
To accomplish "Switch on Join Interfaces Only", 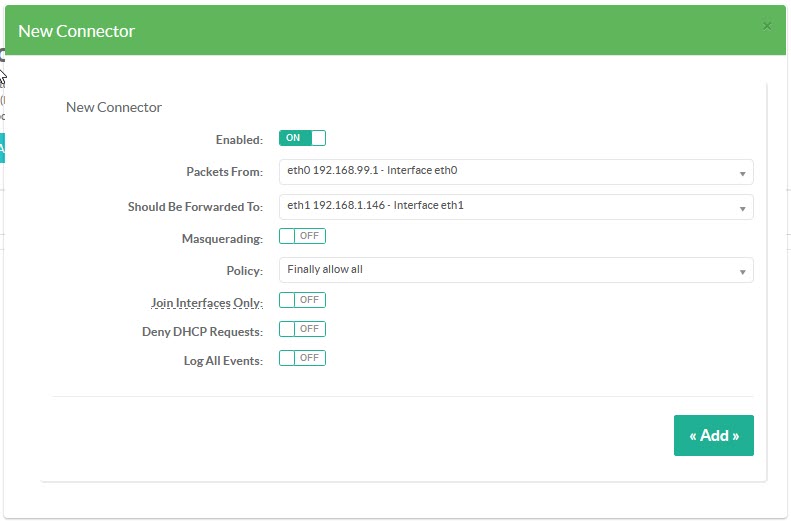I will pos(302,300).
